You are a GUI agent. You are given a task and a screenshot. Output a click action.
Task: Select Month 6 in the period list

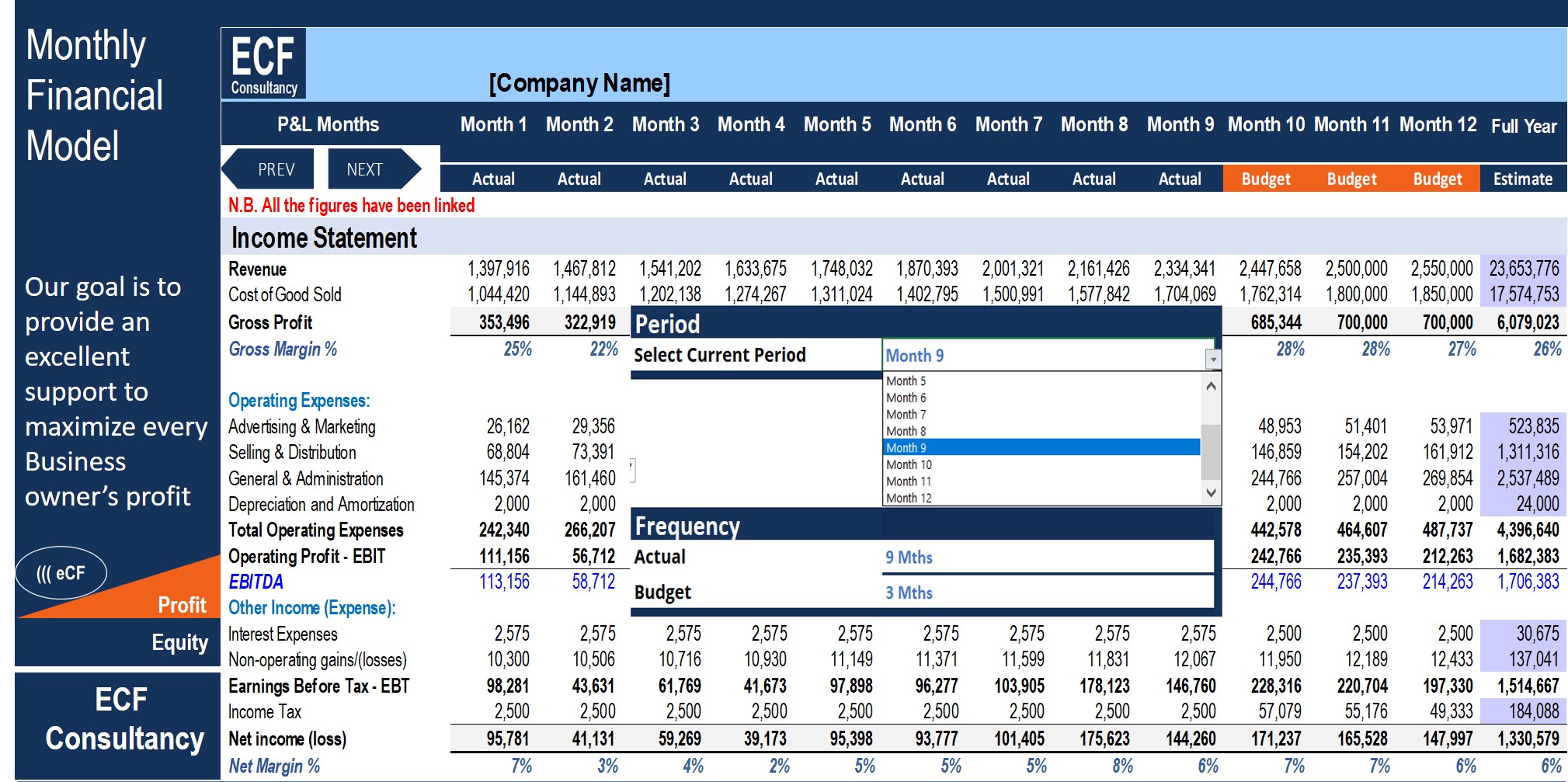click(x=906, y=398)
